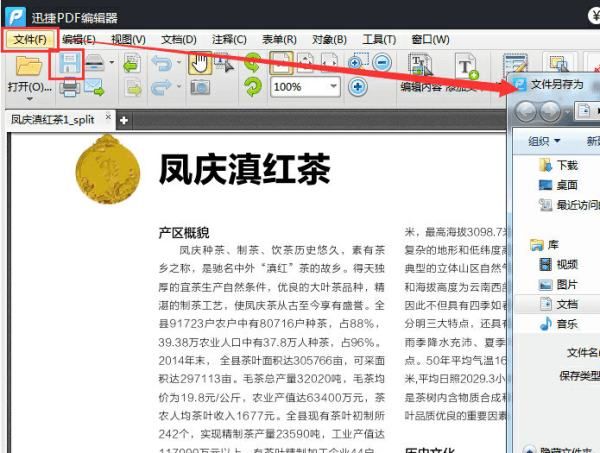Click the gold medal image in document
The image size is (600, 453).
(x=108, y=169)
